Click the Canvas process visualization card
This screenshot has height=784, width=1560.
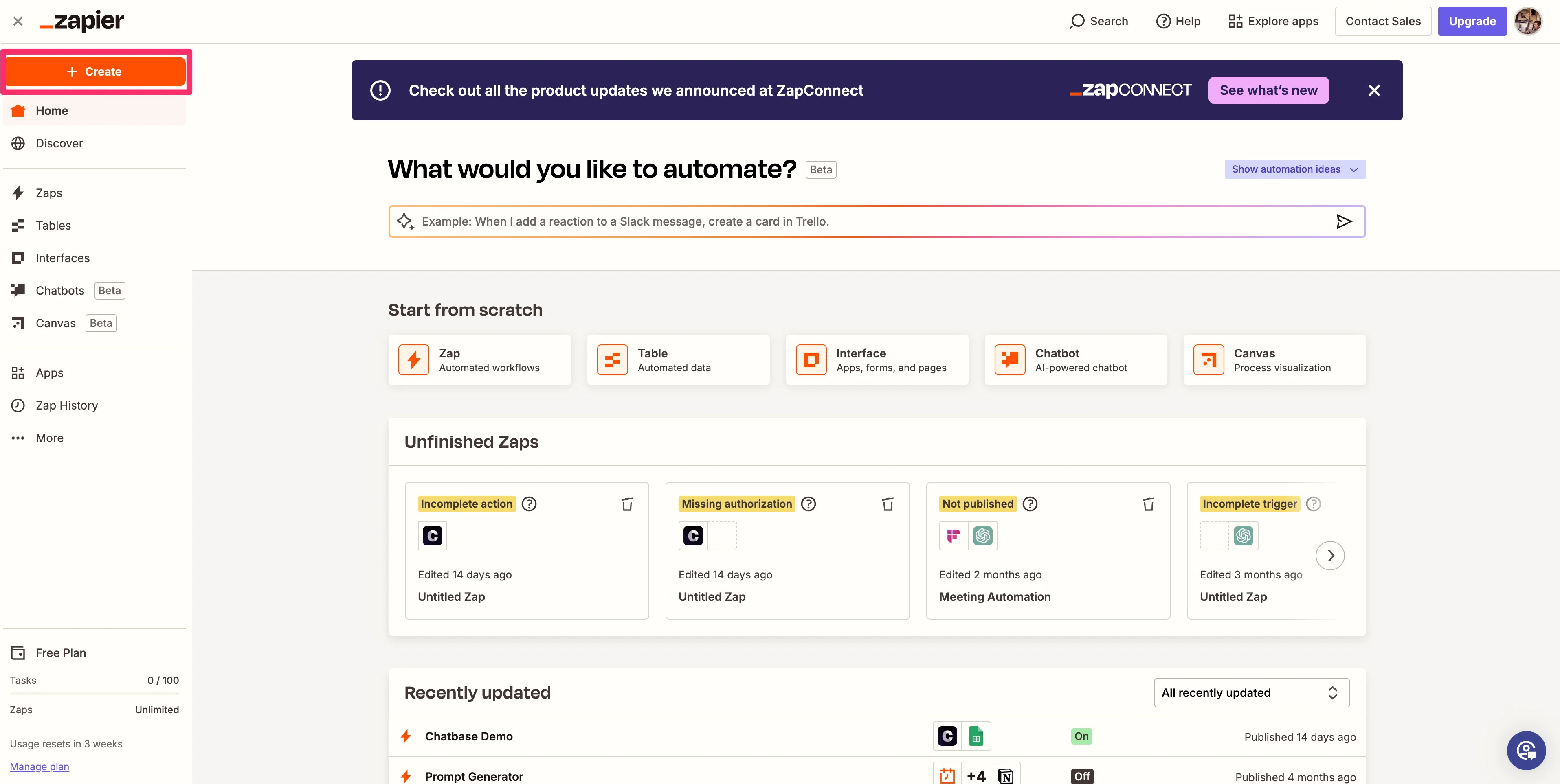pyautogui.click(x=1274, y=359)
